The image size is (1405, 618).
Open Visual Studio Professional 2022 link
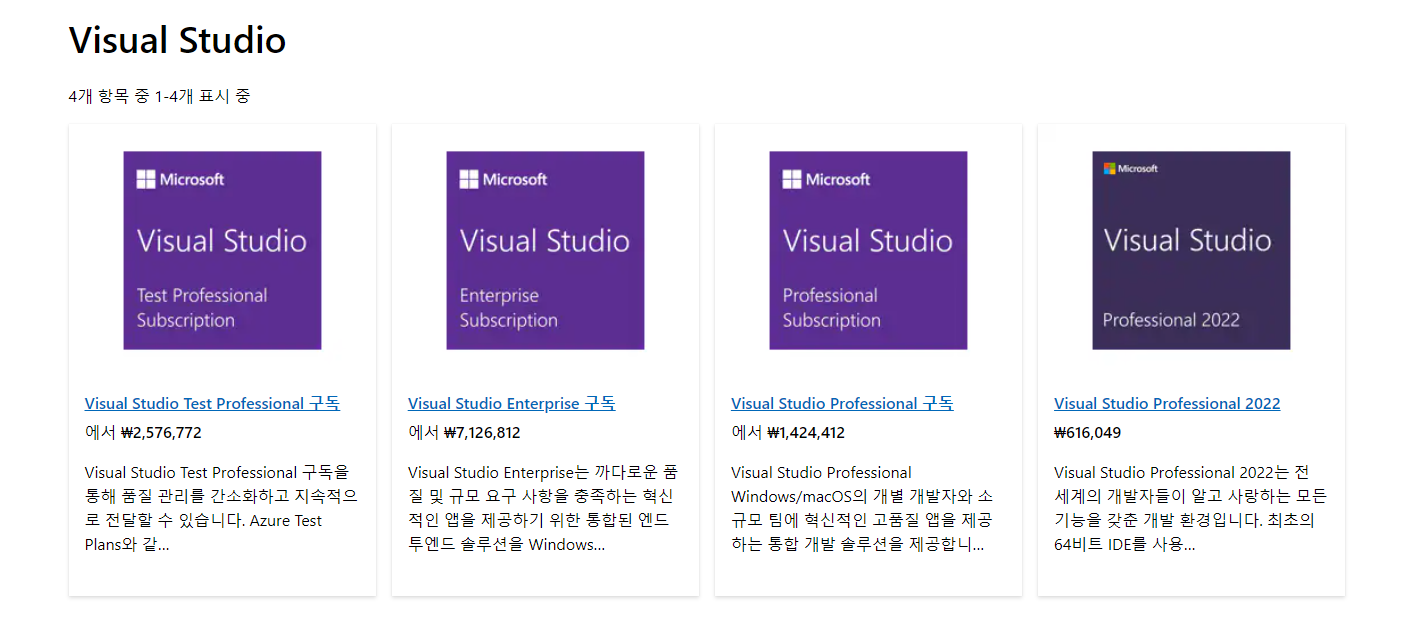coord(1167,404)
